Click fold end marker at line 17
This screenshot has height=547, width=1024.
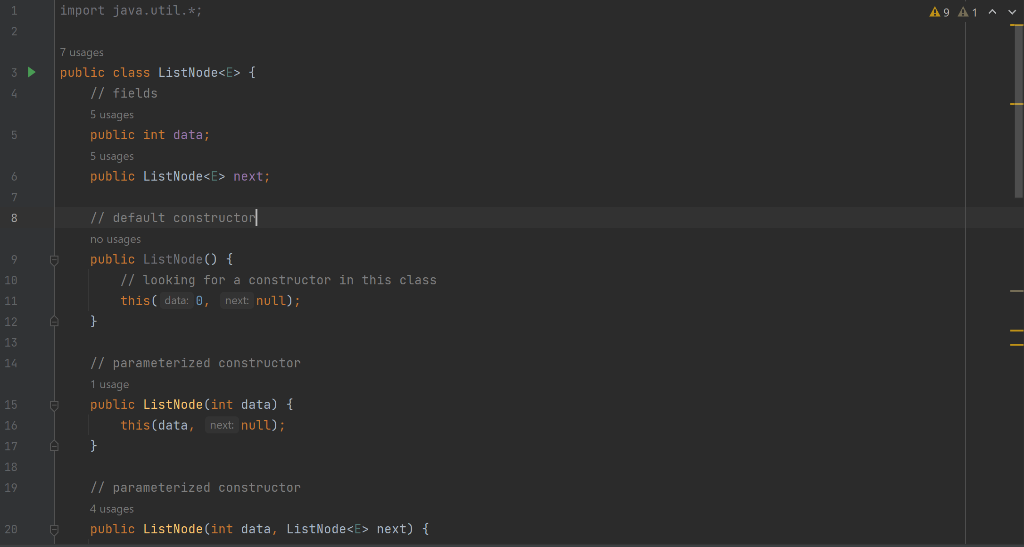pyautogui.click(x=54, y=446)
